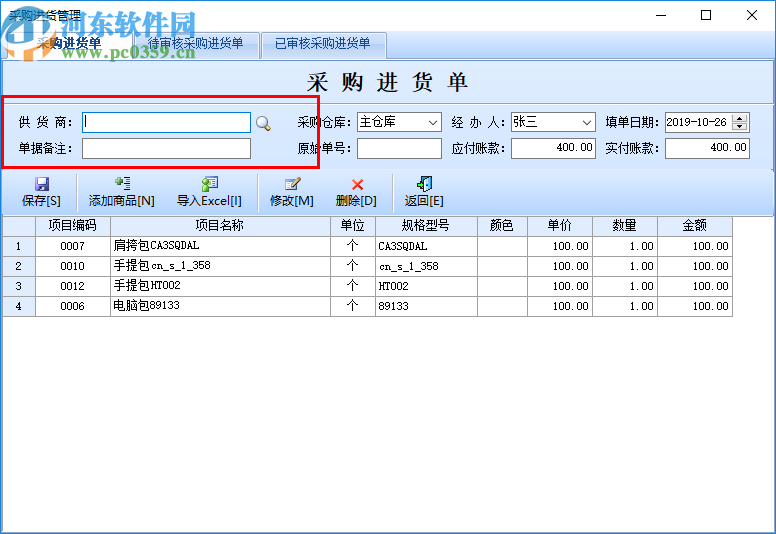Click the 项目名称 column header
The image size is (776, 534).
220,226
